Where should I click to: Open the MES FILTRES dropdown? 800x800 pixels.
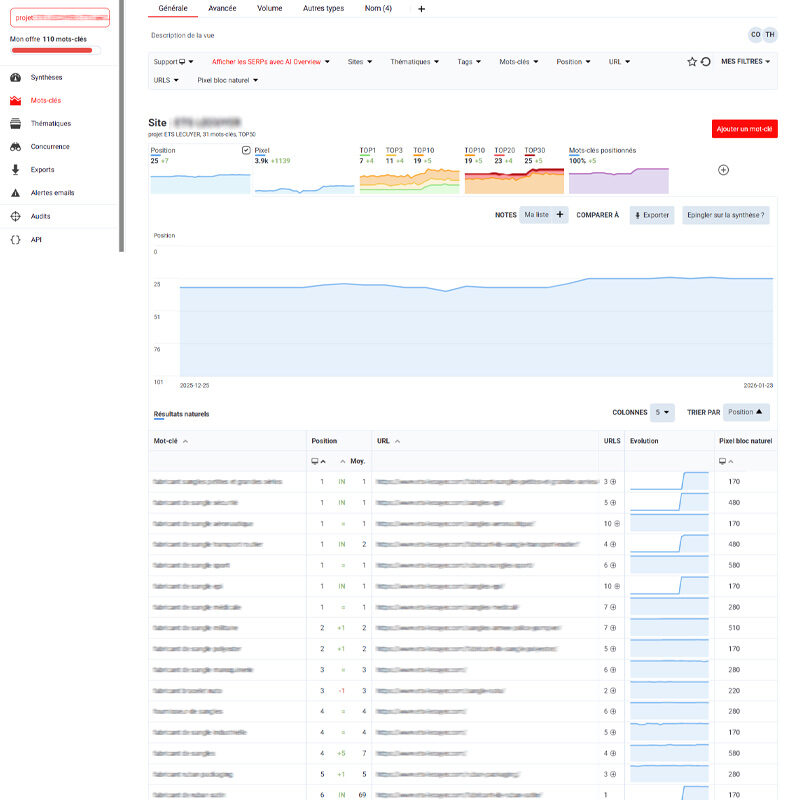tap(746, 62)
